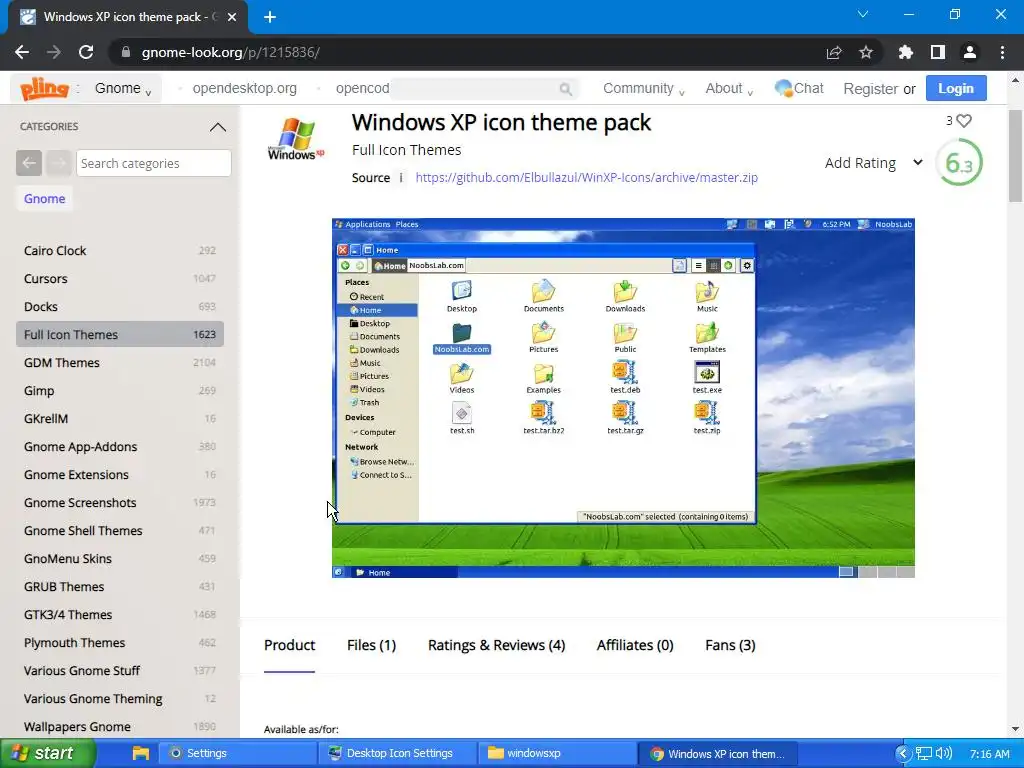Image resolution: width=1024 pixels, height=768 pixels.
Task: Expand the About menu
Action: 729,88
